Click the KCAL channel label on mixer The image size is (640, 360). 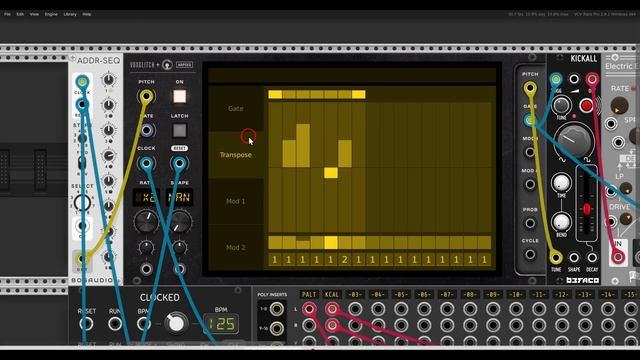(x=331, y=294)
